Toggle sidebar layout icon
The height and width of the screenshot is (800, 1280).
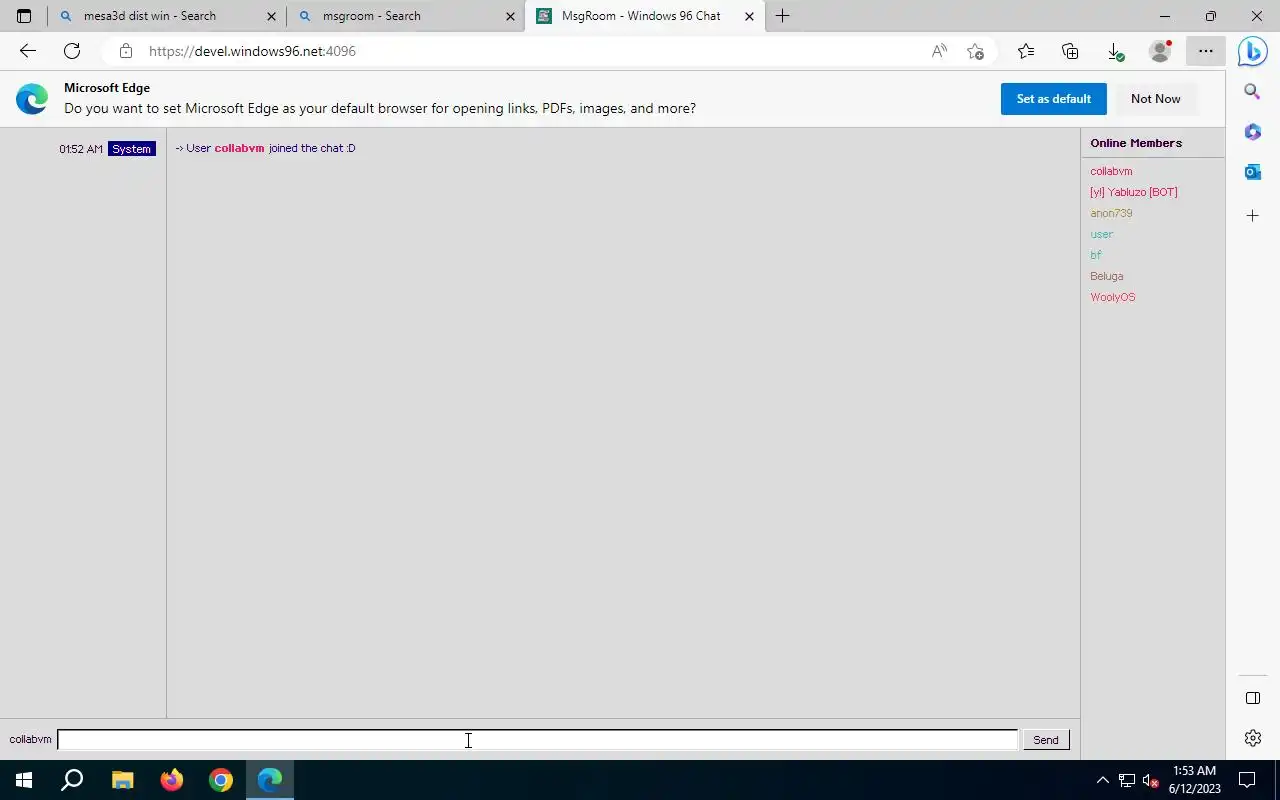(1252, 698)
